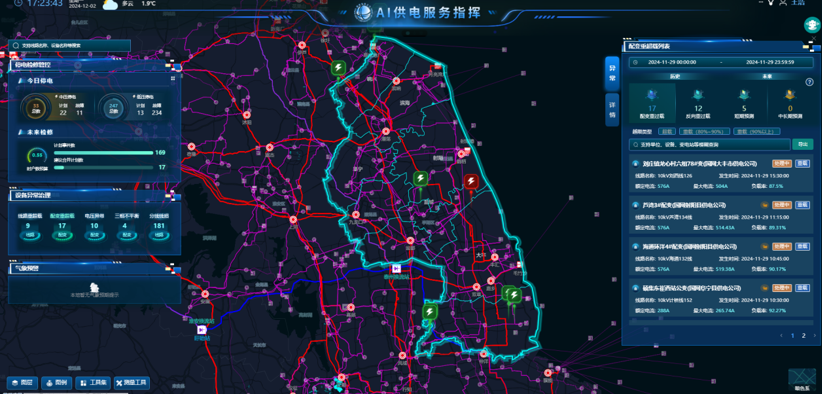This screenshot has height=394, width=822.
Task: Switch to the 异常 side tab
Action: [x=611, y=74]
